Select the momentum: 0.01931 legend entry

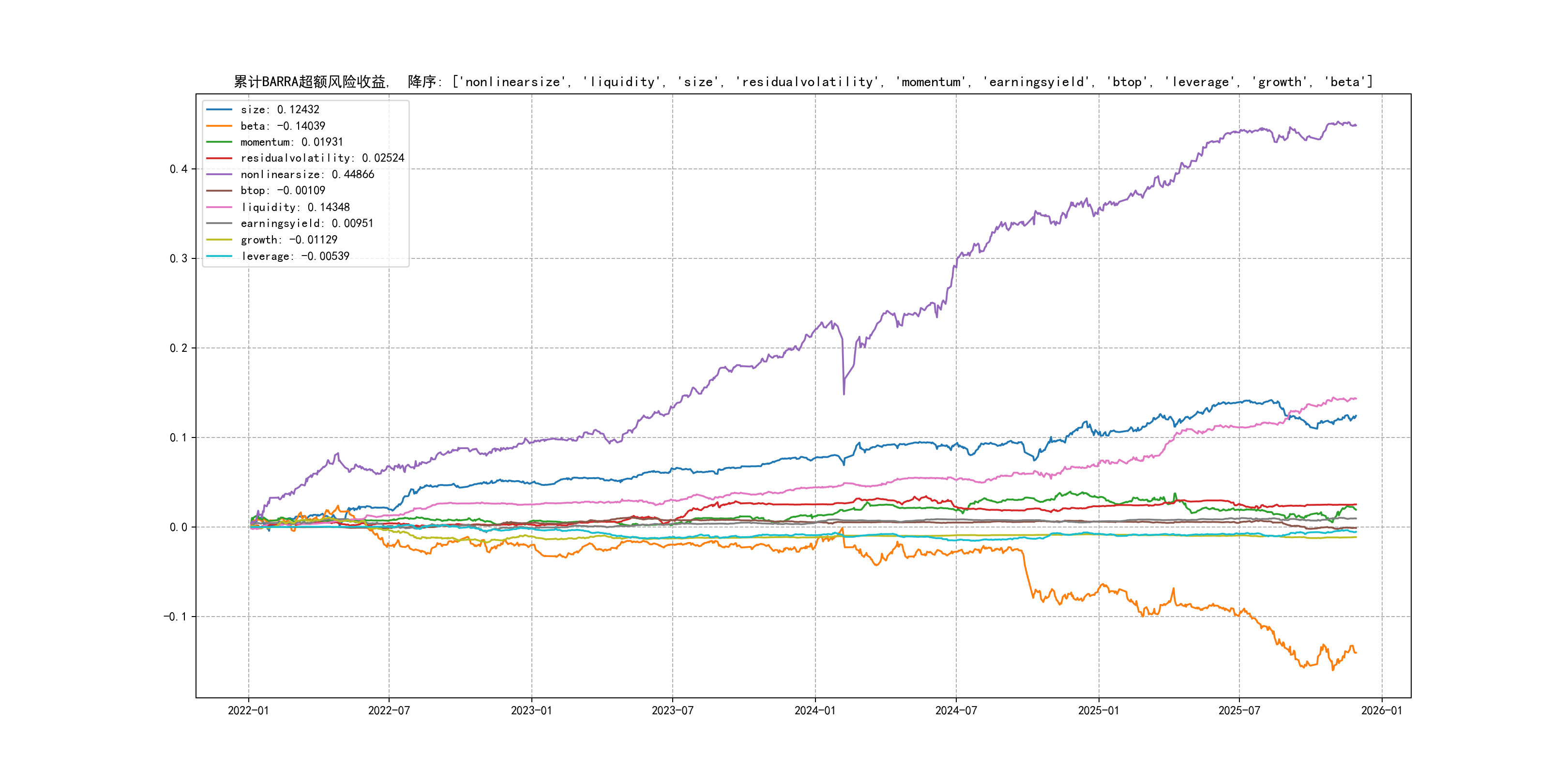291,142
